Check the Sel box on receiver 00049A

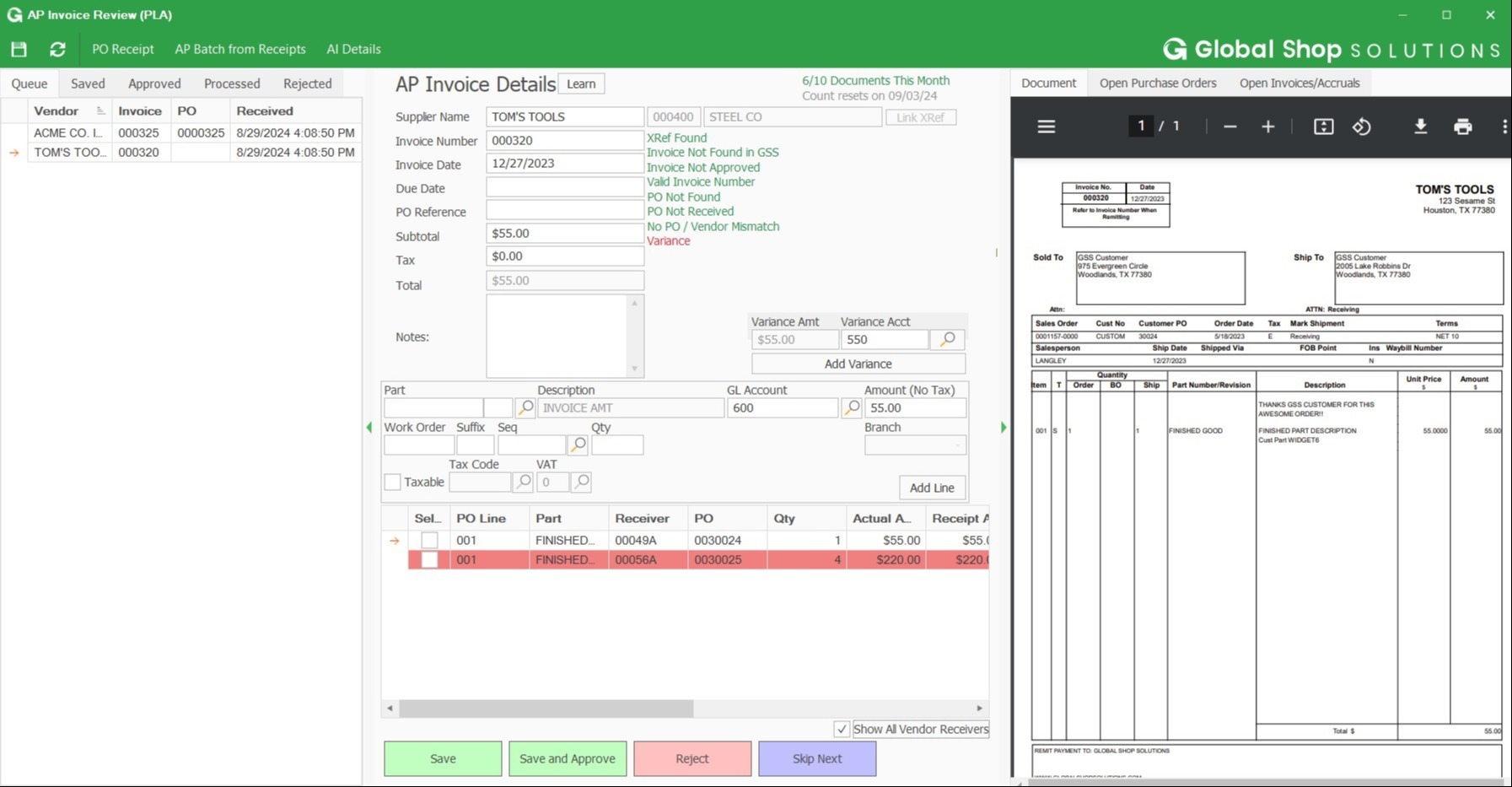(x=428, y=540)
